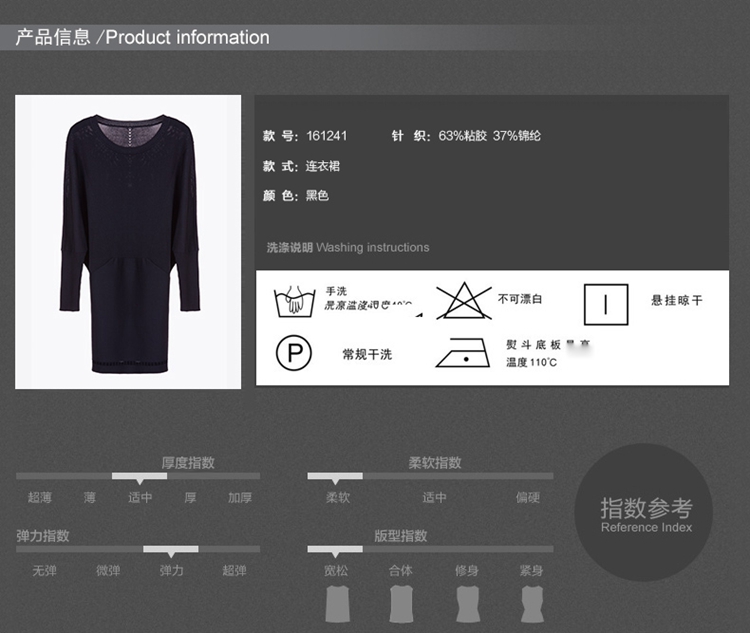The height and width of the screenshot is (633, 750).
Task: Click the hang dry square icon
Action: pos(605,304)
